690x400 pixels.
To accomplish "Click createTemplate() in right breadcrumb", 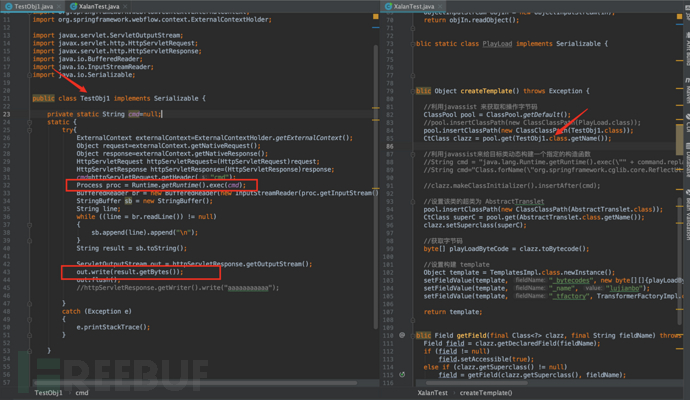I will pyautogui.click(x=486, y=393).
